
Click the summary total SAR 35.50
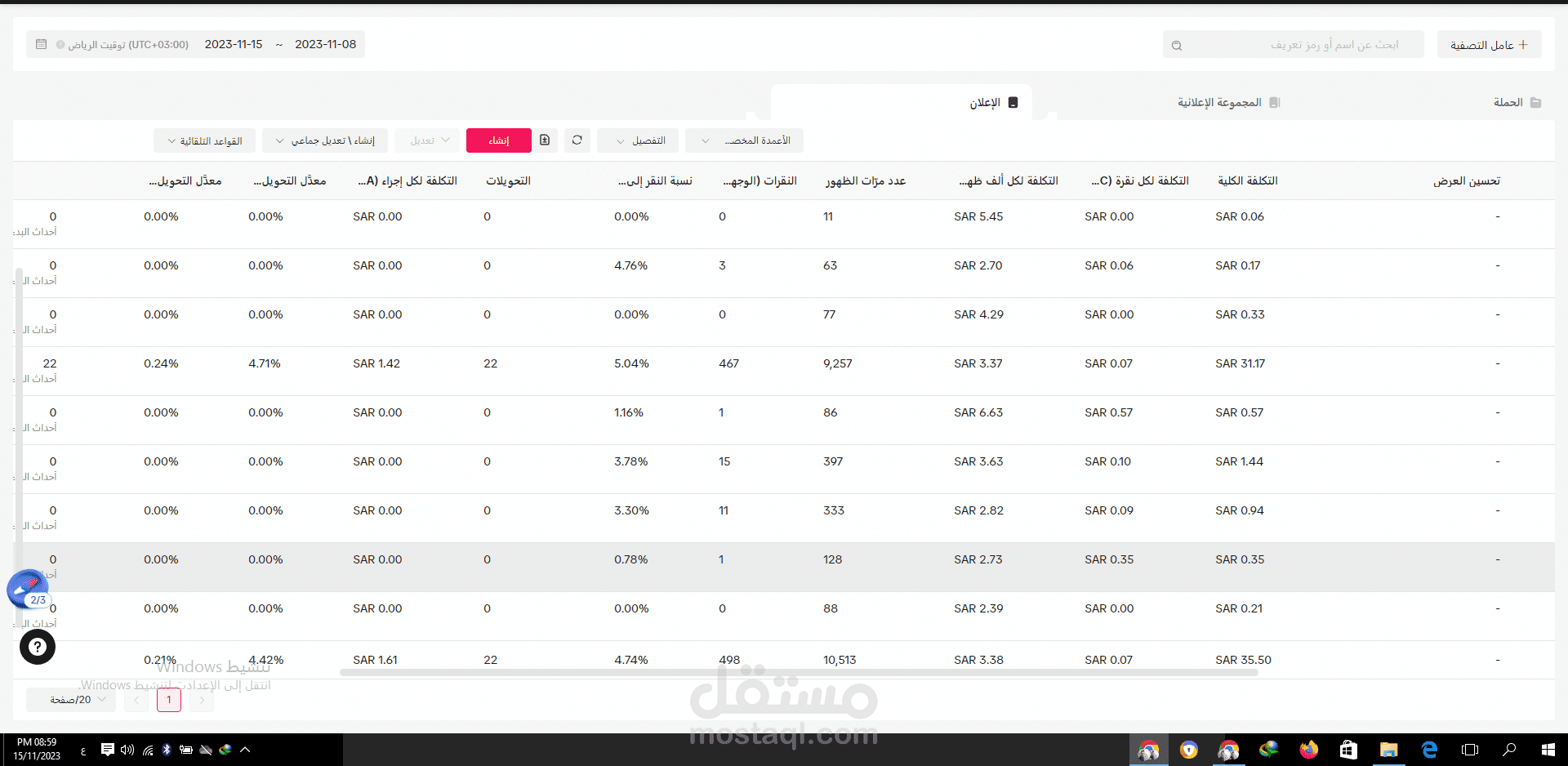[x=1243, y=660]
